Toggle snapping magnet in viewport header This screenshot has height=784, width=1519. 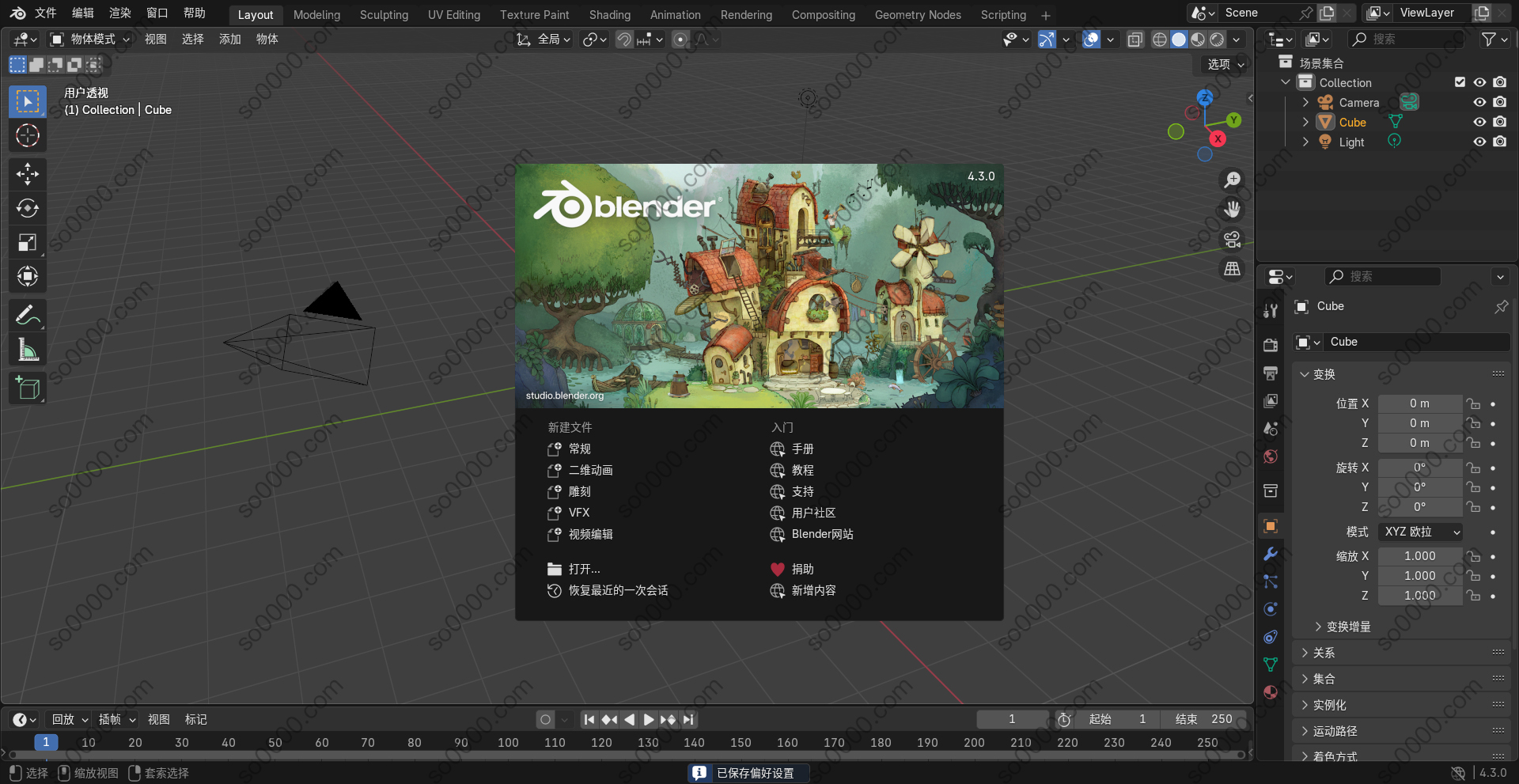tap(624, 39)
